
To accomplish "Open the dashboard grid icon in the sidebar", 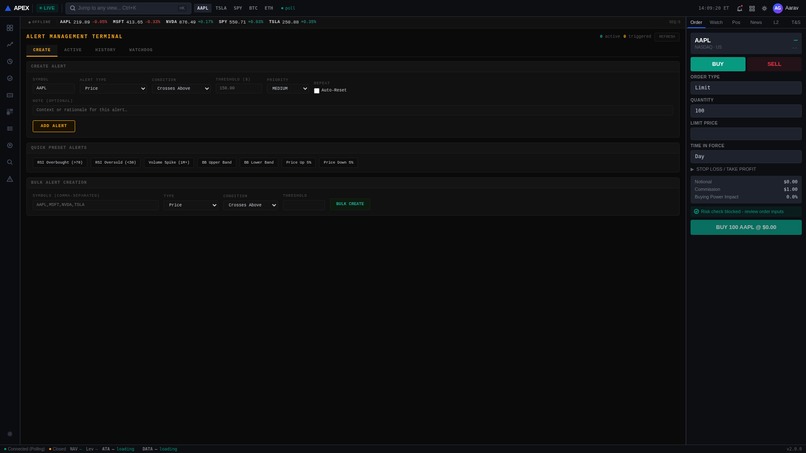I will [10, 28].
